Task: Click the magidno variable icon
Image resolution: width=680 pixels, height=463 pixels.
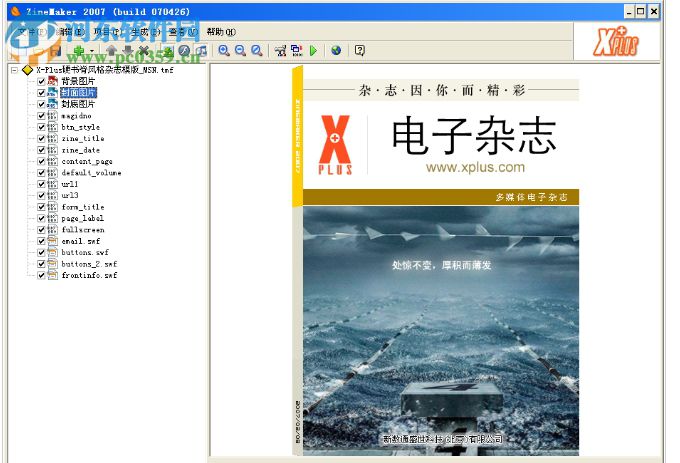Action: [x=52, y=116]
